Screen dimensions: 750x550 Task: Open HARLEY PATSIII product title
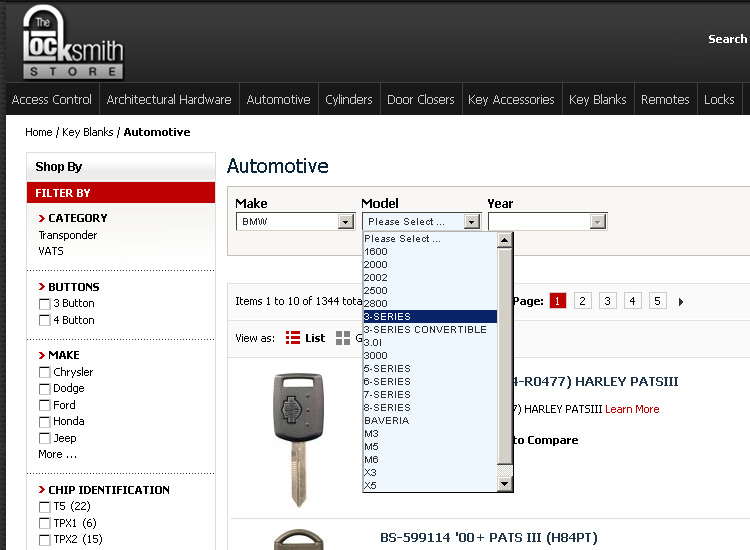[596, 382]
